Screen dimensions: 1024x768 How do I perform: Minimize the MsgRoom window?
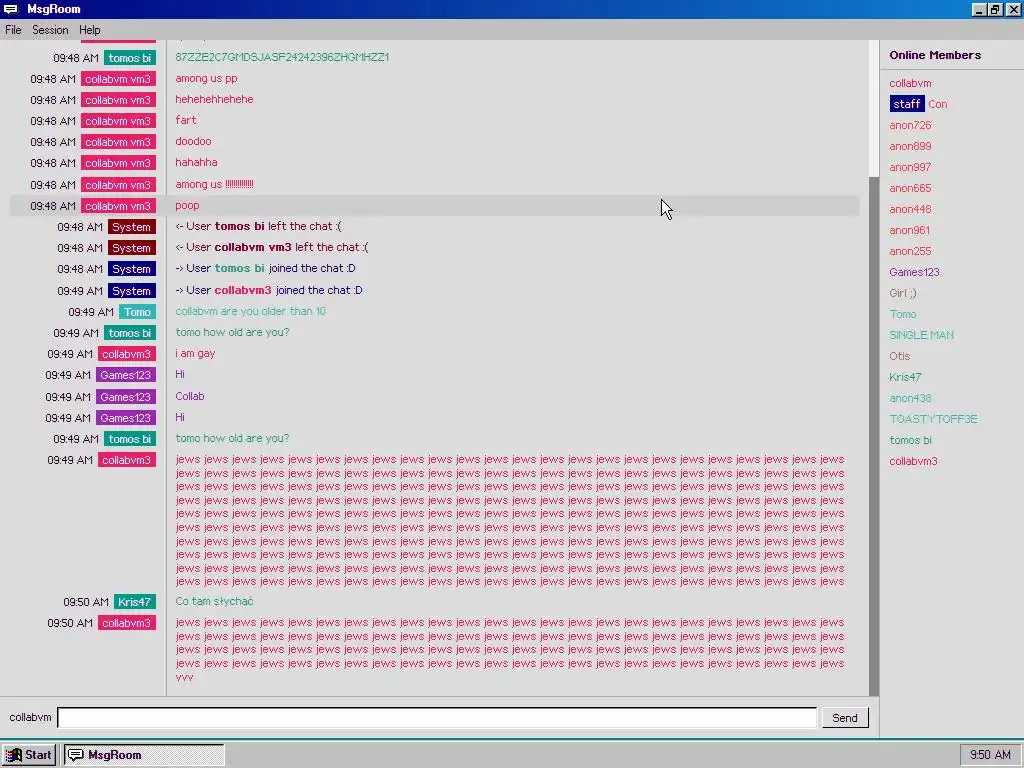(x=979, y=9)
